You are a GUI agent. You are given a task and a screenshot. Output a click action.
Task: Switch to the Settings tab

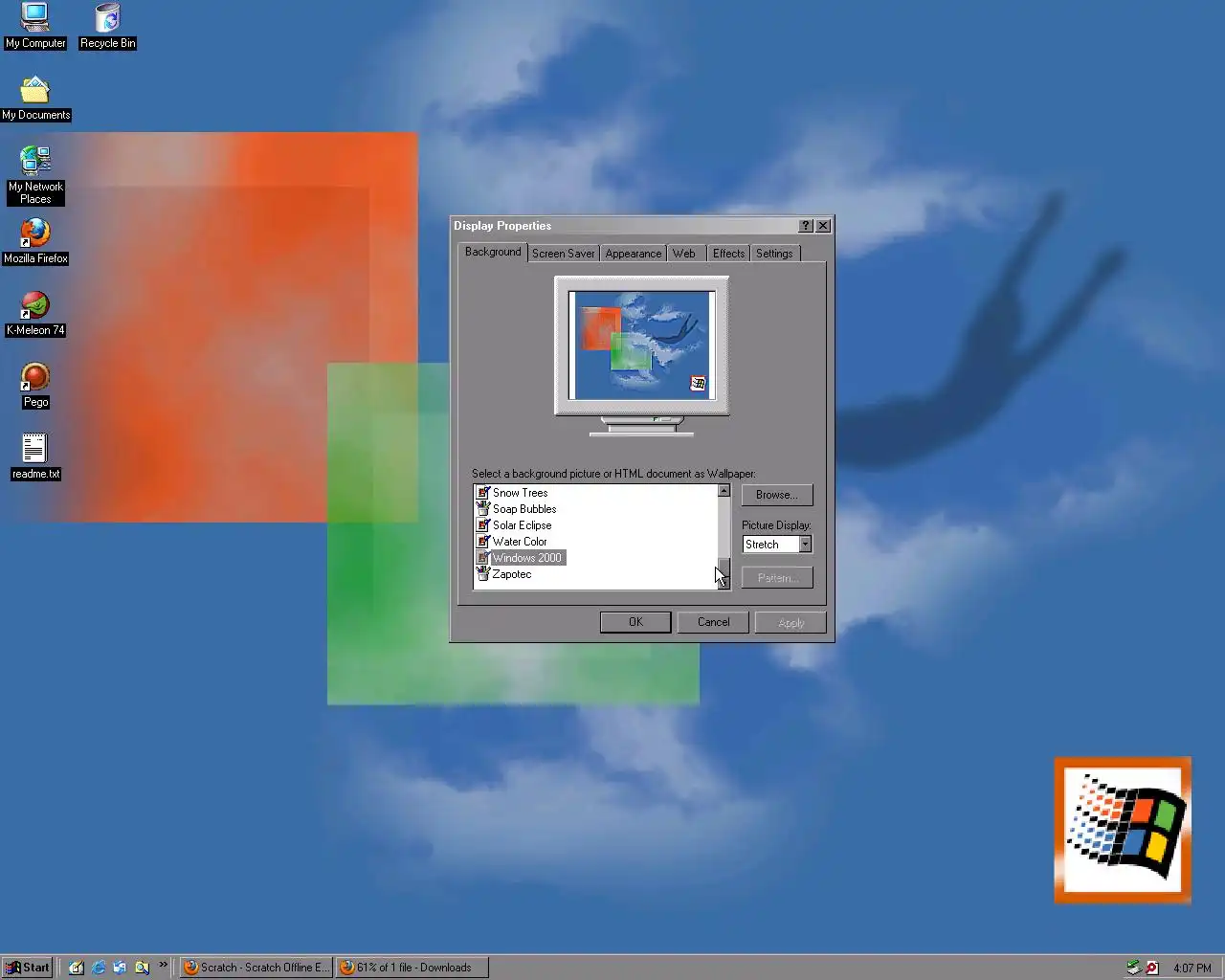(774, 254)
